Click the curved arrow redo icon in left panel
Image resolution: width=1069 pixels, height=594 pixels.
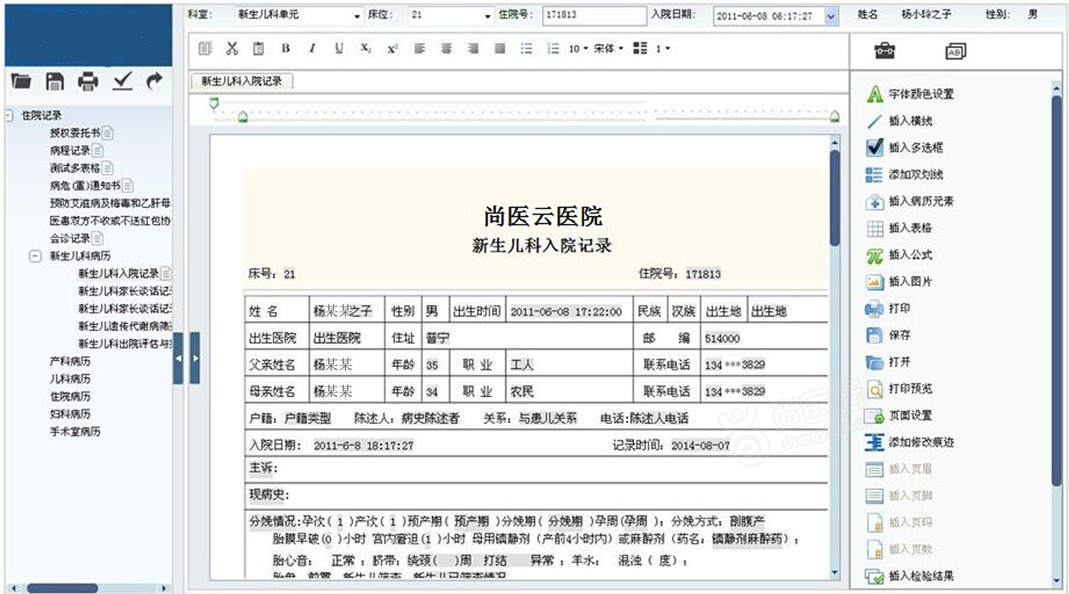click(x=155, y=81)
